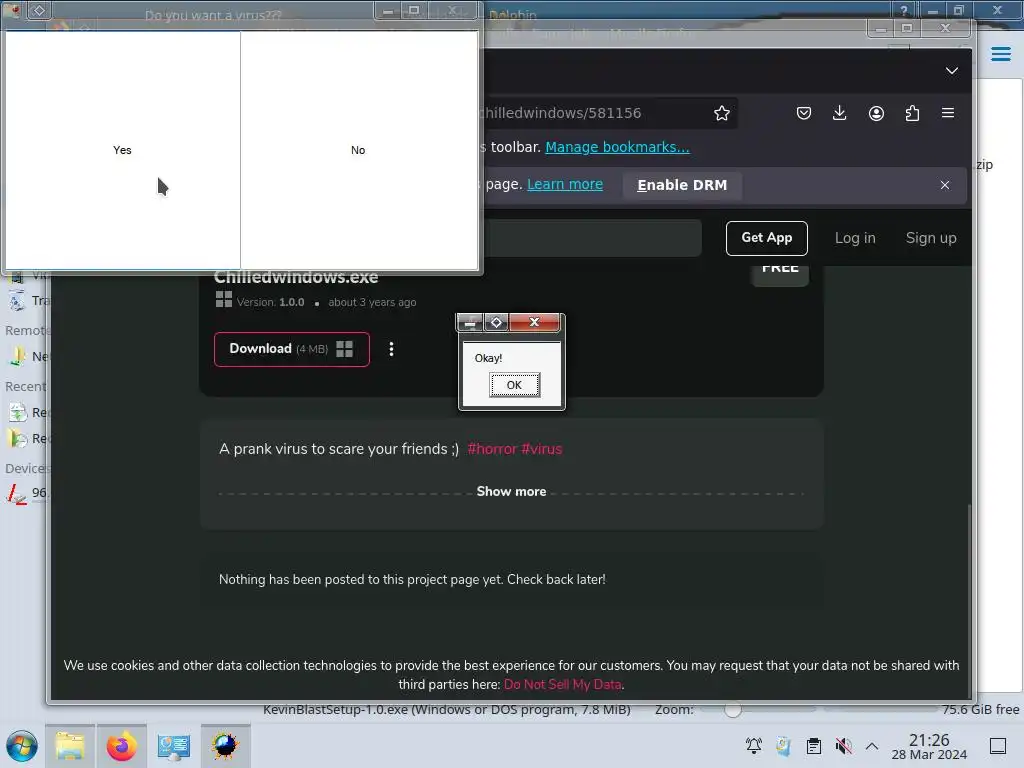
Task: Click the Chilledwindows.exe title text
Action: coord(296,277)
